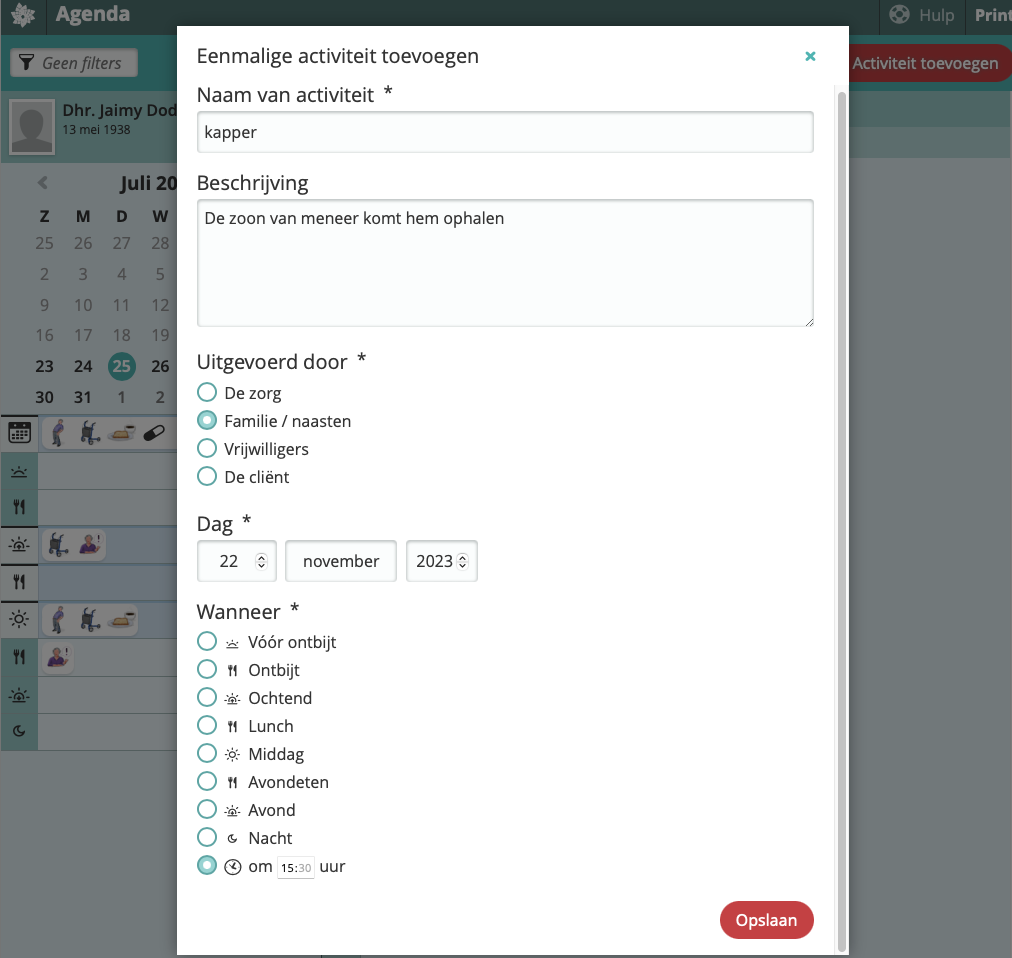Select the 'De zorg' radio option
The image size is (1012, 958).
click(207, 393)
